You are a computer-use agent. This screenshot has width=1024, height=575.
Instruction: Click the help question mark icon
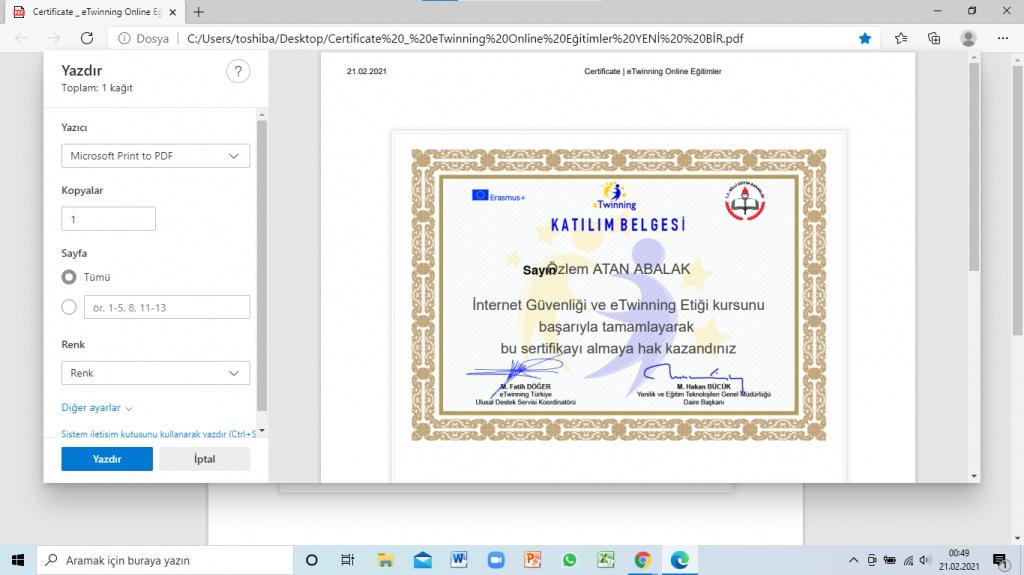coord(237,72)
